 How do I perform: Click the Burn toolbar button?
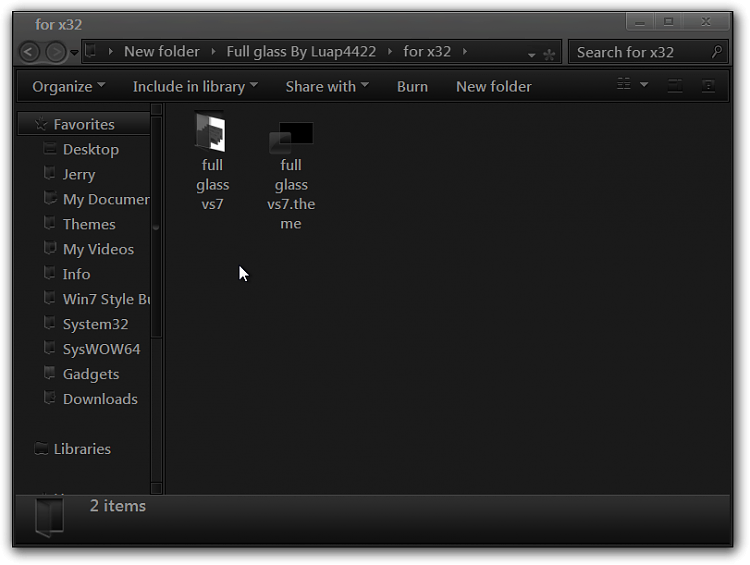pyautogui.click(x=412, y=87)
